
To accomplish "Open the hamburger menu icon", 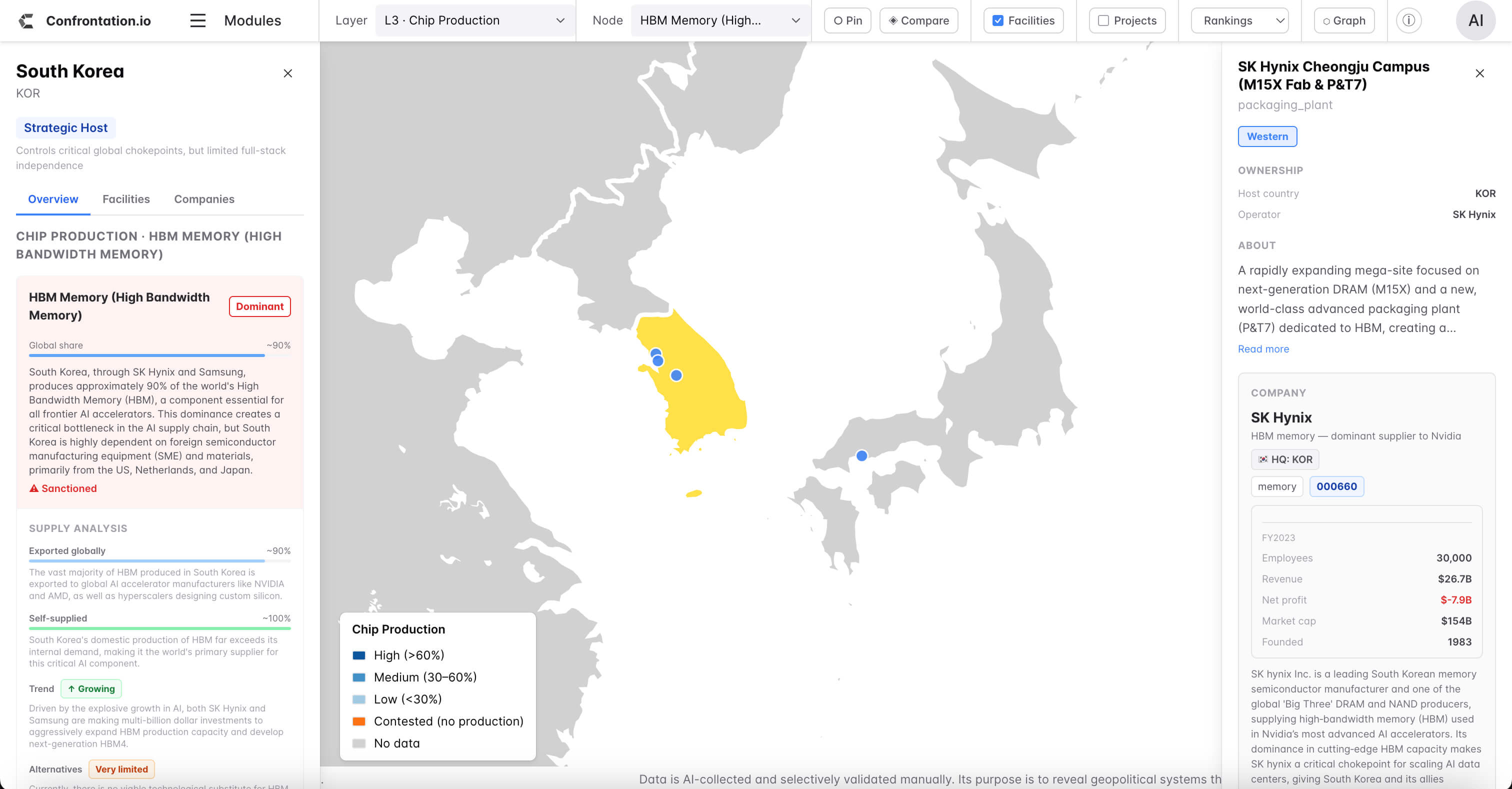I will tap(198, 20).
